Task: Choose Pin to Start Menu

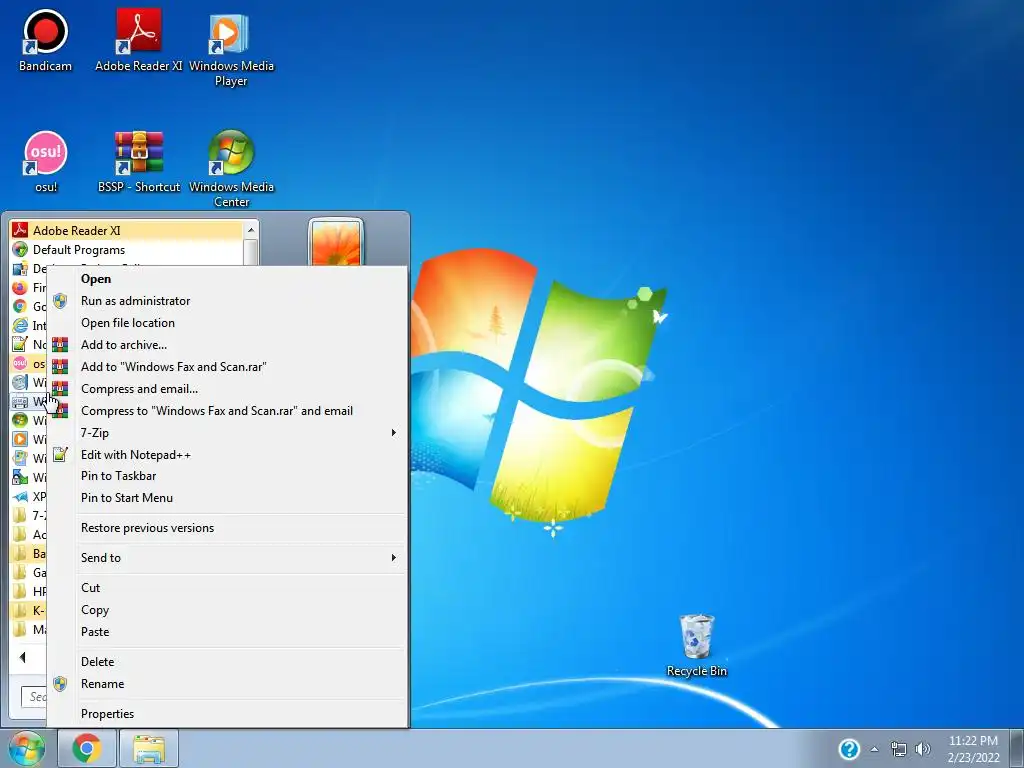Action: [228, 498]
